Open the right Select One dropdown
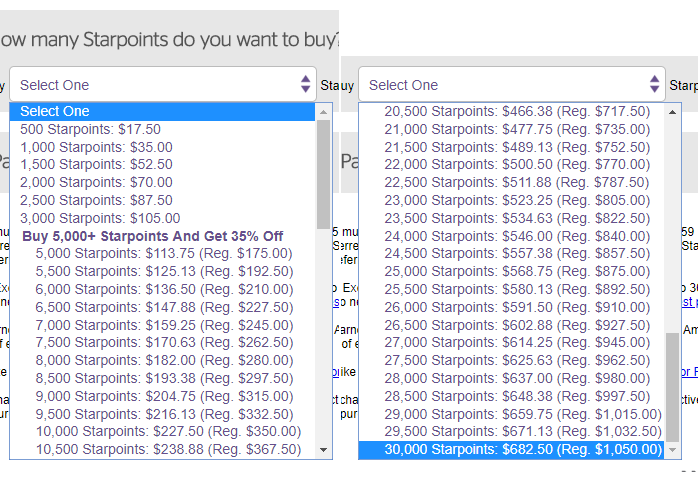This screenshot has width=700, height=481. tap(512, 84)
